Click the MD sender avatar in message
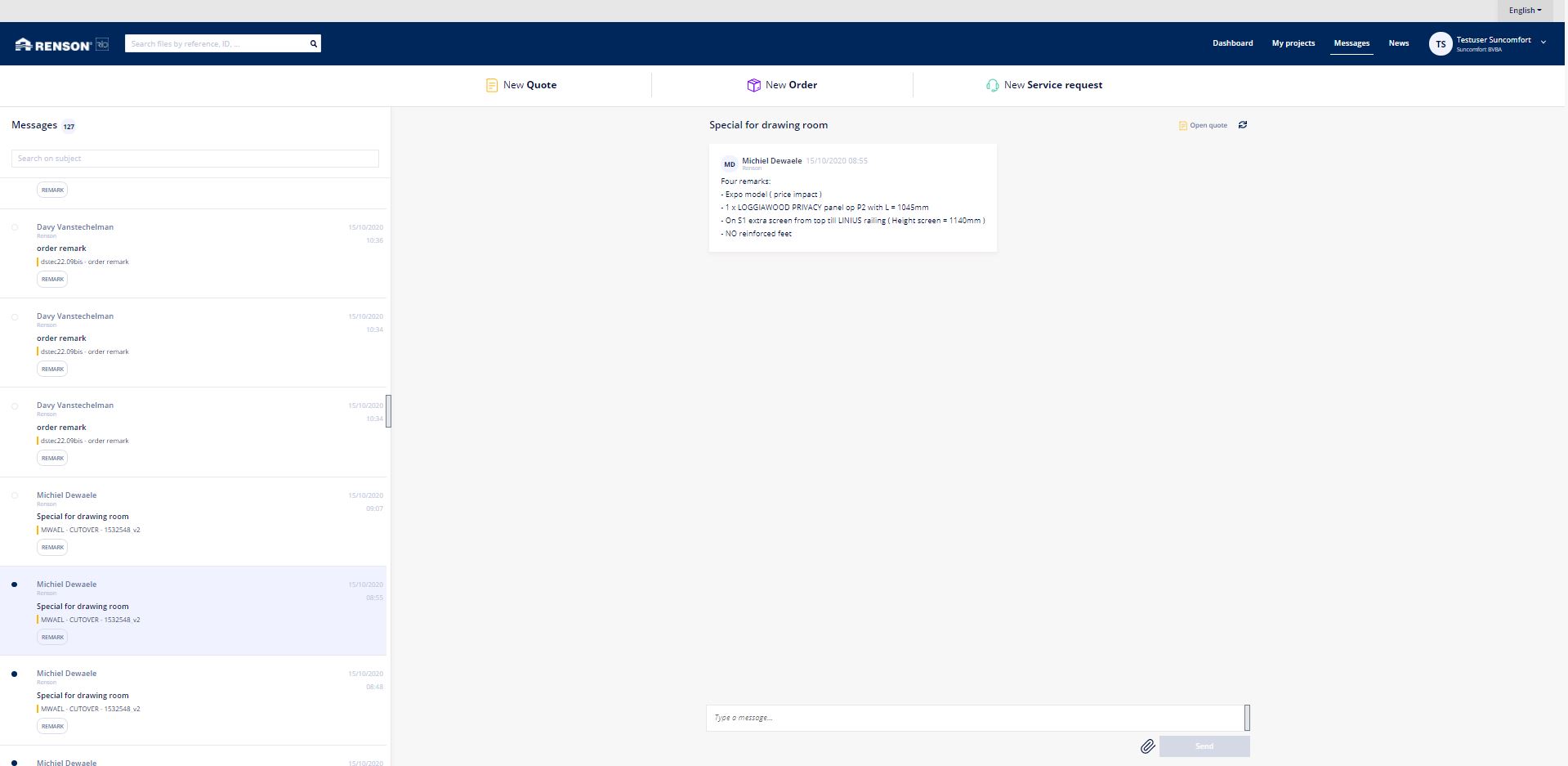Image resolution: width=1568 pixels, height=766 pixels. pos(729,164)
